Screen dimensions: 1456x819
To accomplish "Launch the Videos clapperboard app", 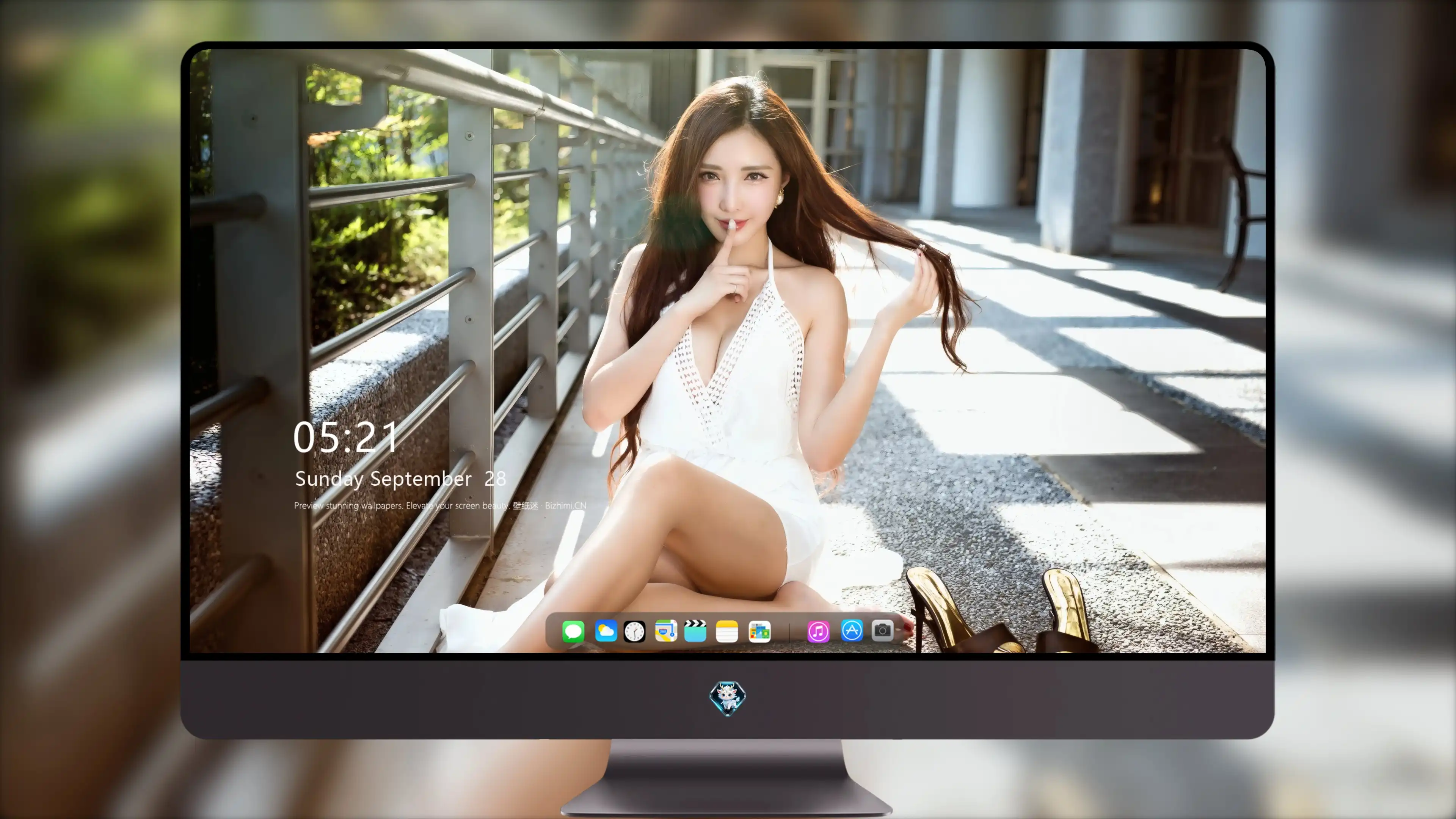I will (x=695, y=631).
